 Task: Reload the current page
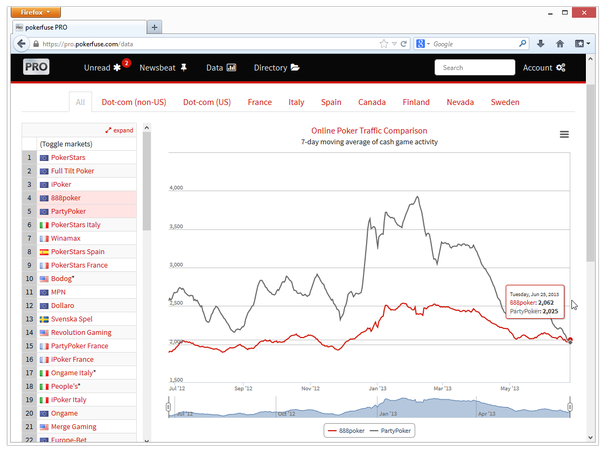(x=404, y=44)
